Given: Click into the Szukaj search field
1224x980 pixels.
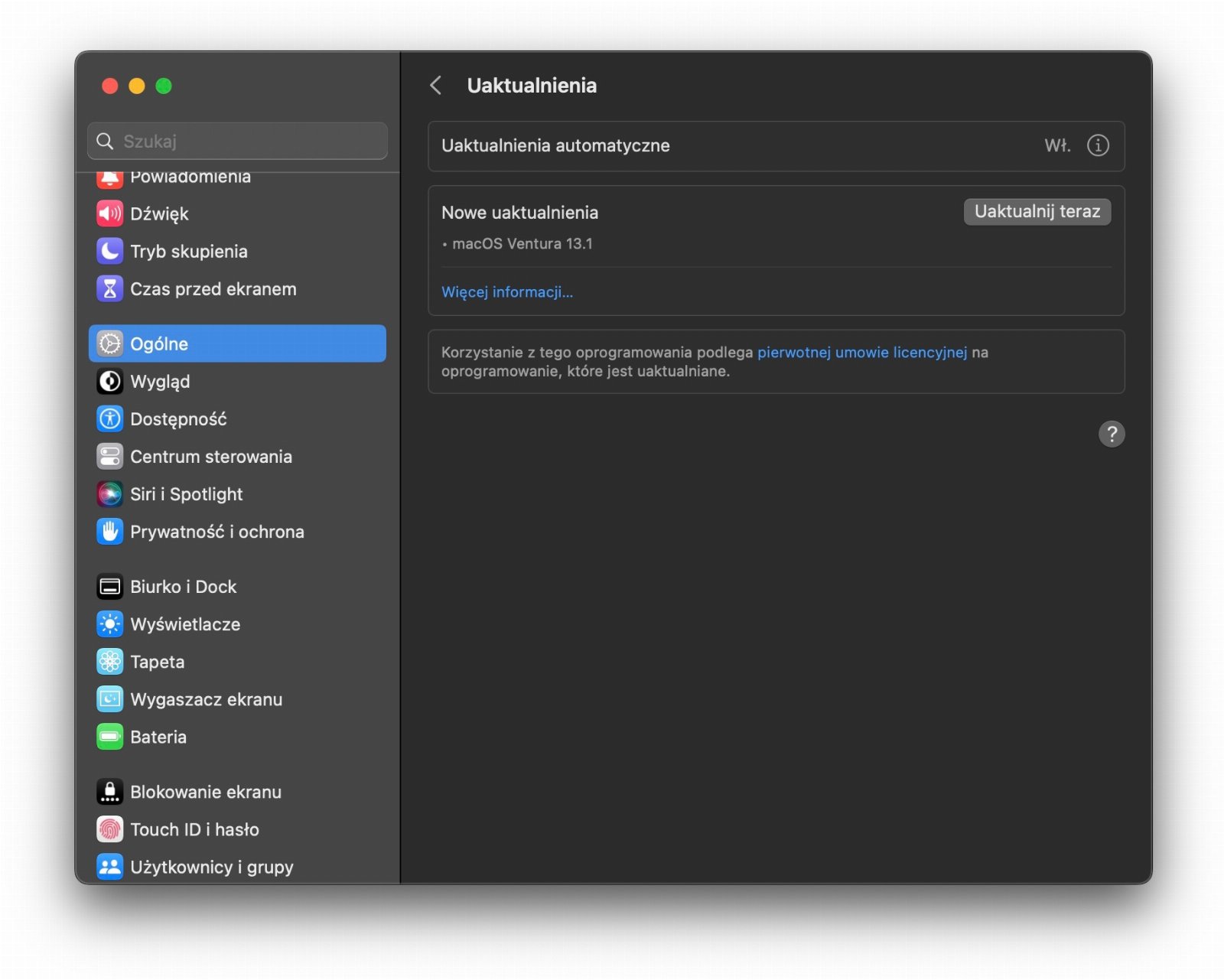Looking at the screenshot, I should coord(237,141).
